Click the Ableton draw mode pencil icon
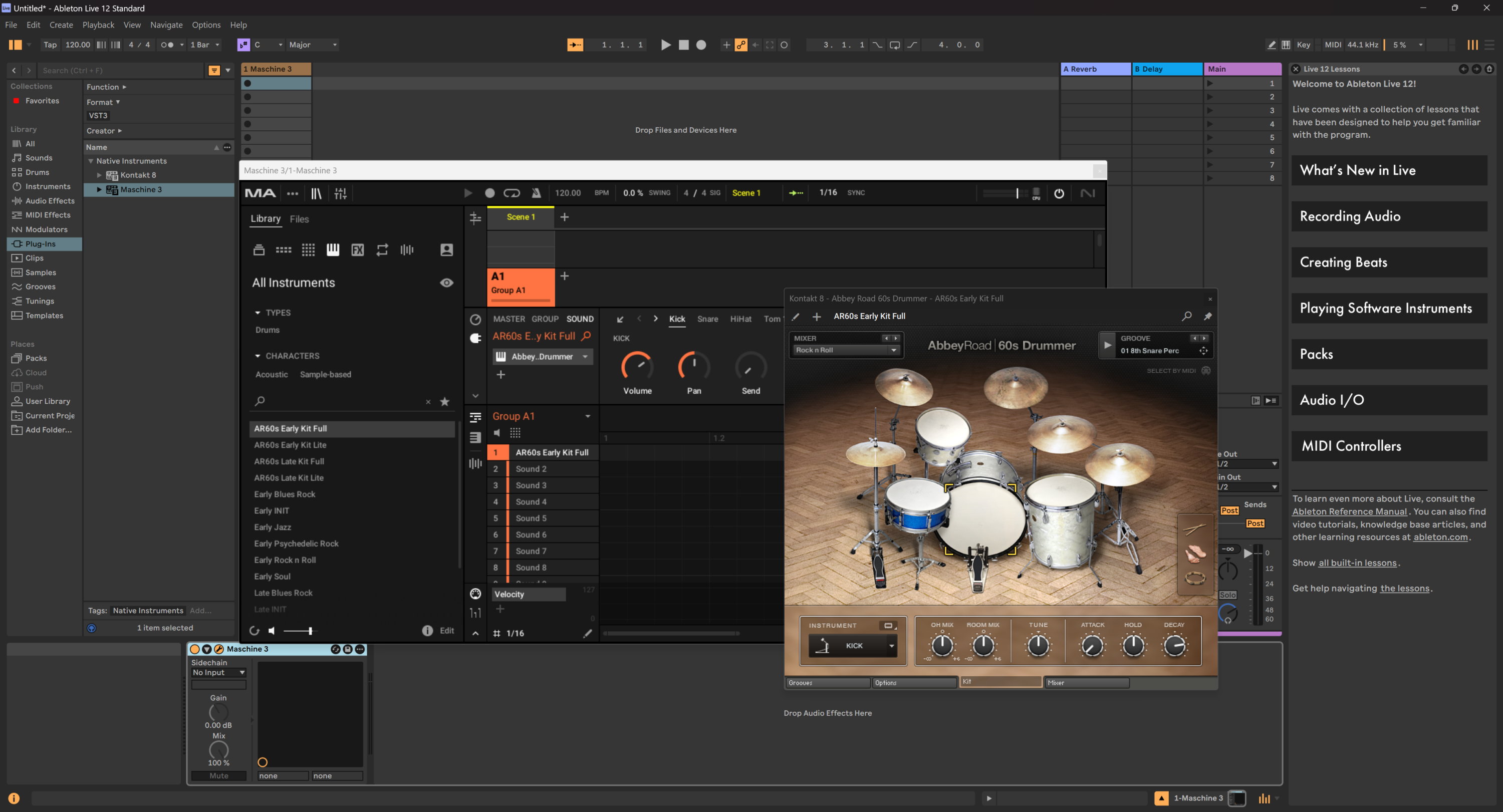Image resolution: width=1503 pixels, height=812 pixels. (x=1271, y=45)
